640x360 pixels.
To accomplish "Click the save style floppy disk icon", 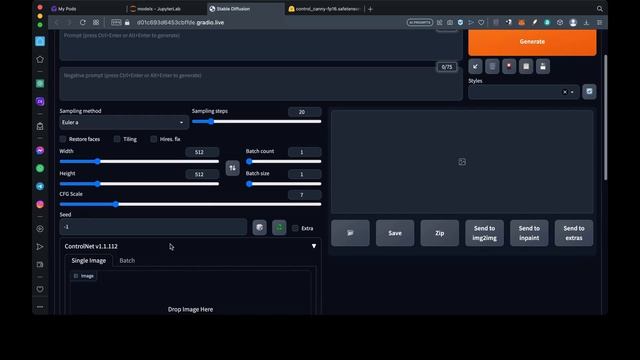I will click(x=543, y=66).
